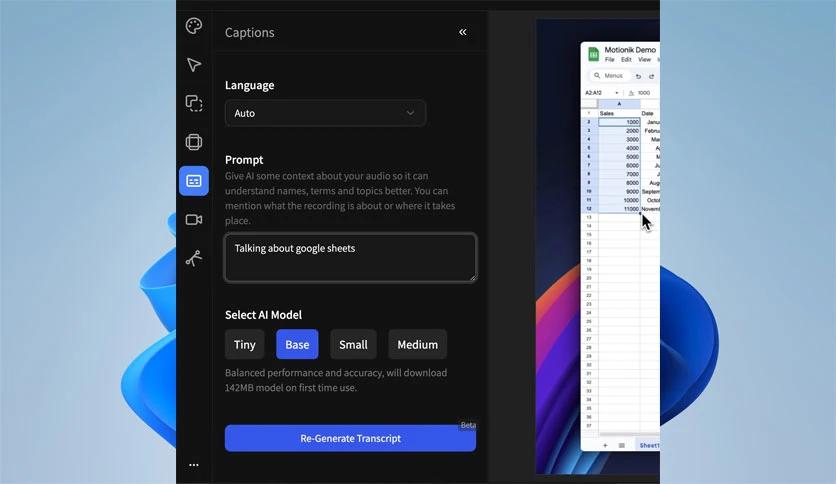Open the A2:A12 name box dropdown
The width and height of the screenshot is (836, 484).
click(616, 93)
